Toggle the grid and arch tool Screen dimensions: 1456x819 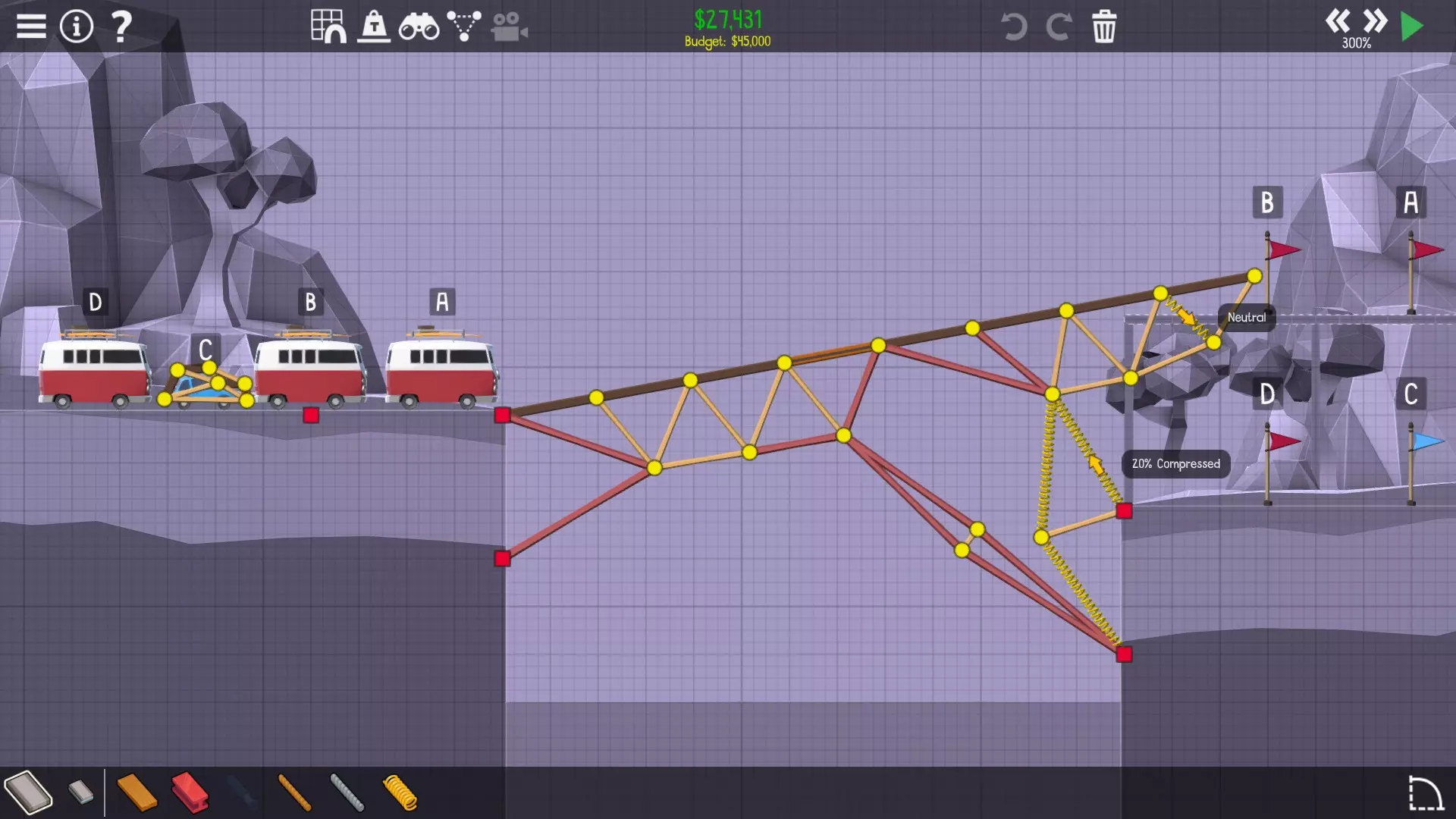point(328,27)
